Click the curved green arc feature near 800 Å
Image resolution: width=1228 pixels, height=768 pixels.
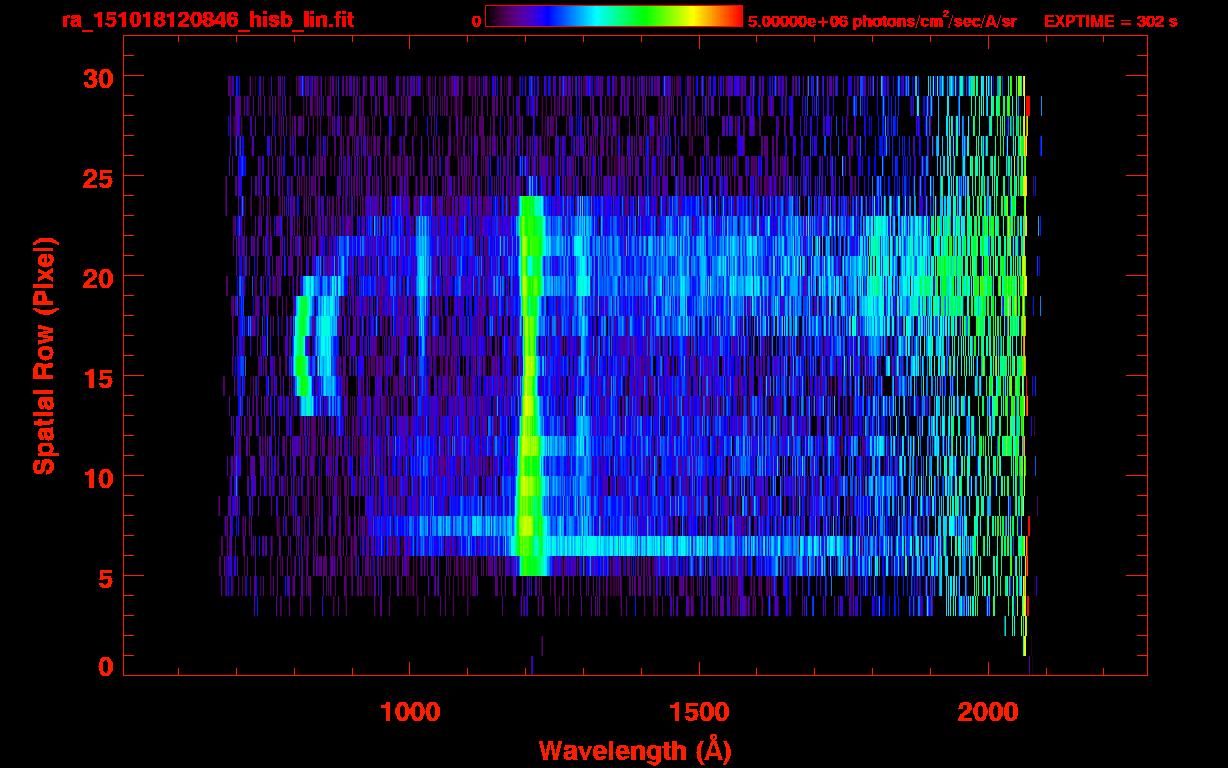(x=301, y=346)
